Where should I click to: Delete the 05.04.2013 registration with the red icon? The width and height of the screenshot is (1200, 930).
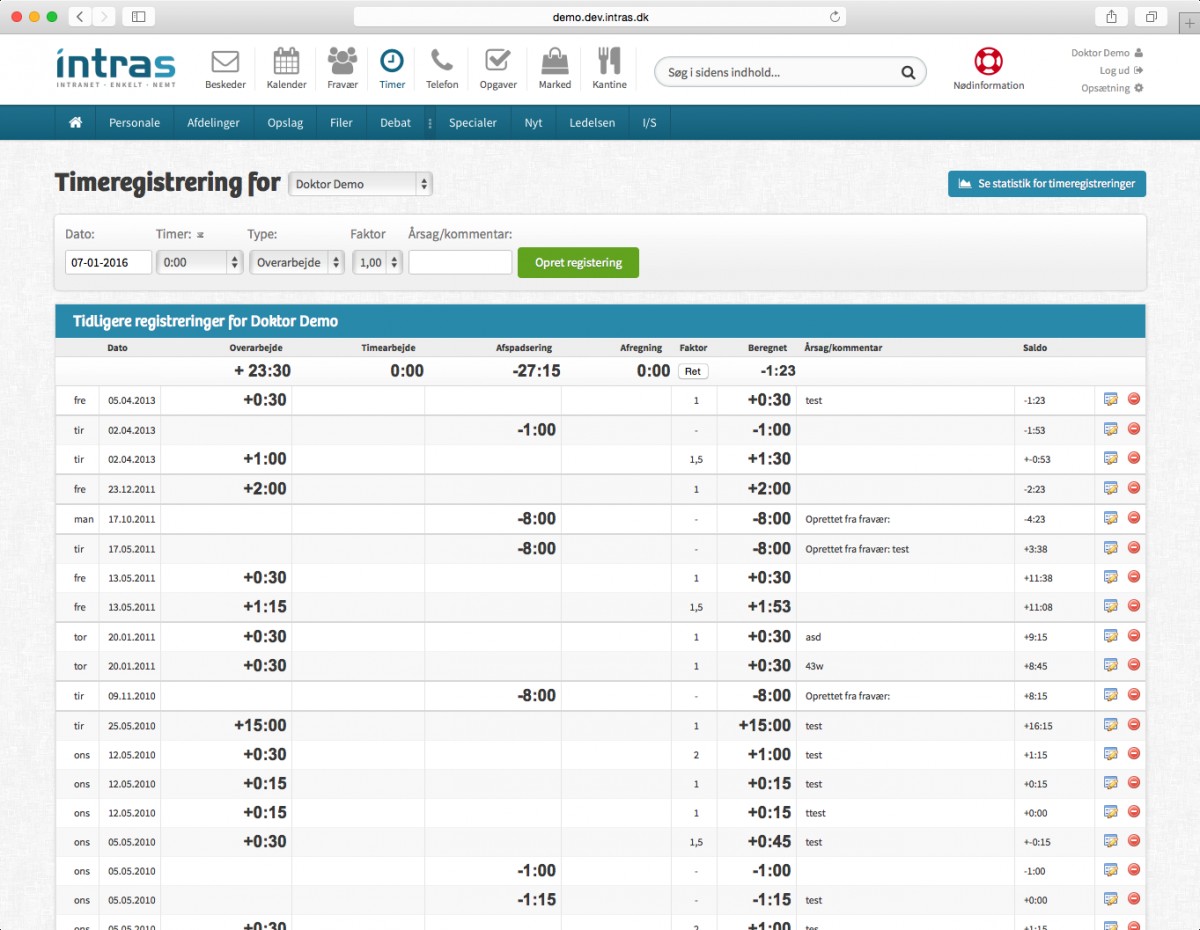coord(1133,399)
